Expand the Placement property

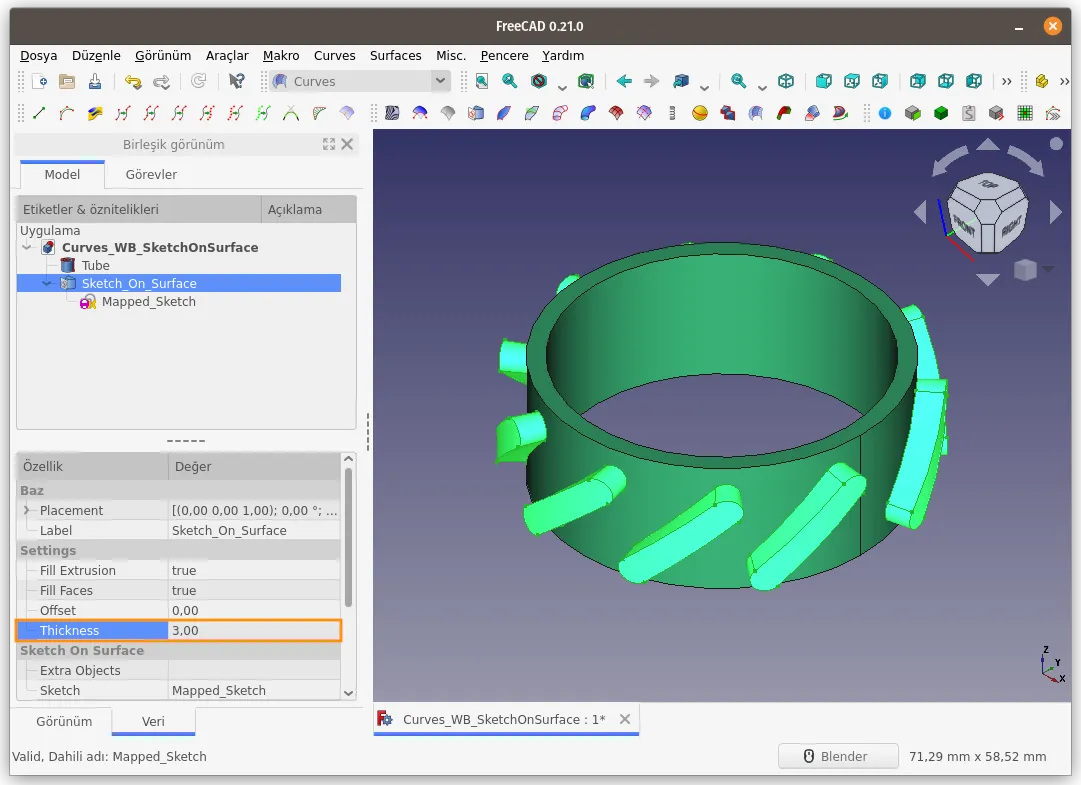(x=27, y=510)
